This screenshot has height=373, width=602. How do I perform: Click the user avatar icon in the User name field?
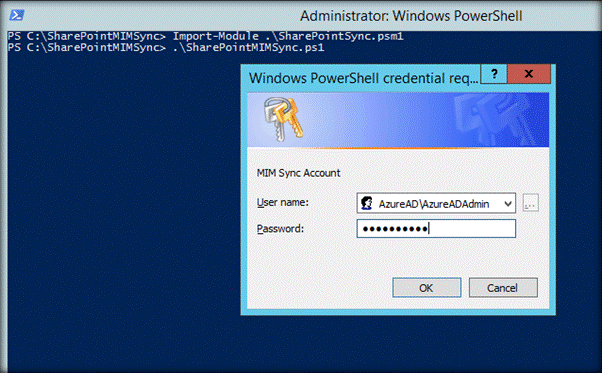point(367,203)
